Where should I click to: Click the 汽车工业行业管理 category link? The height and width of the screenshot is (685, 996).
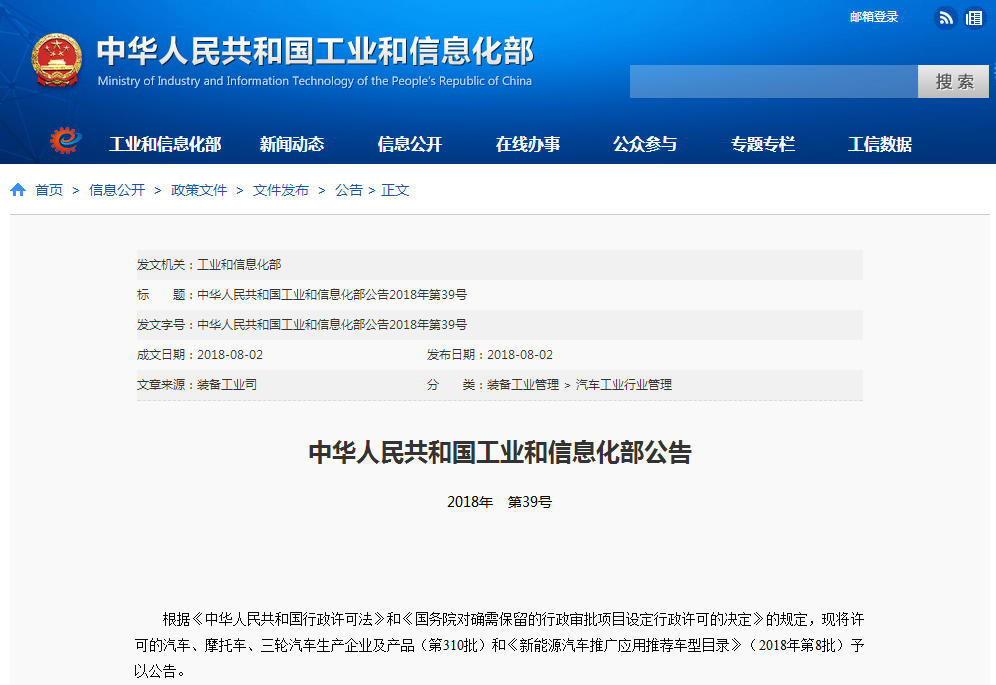coord(624,385)
